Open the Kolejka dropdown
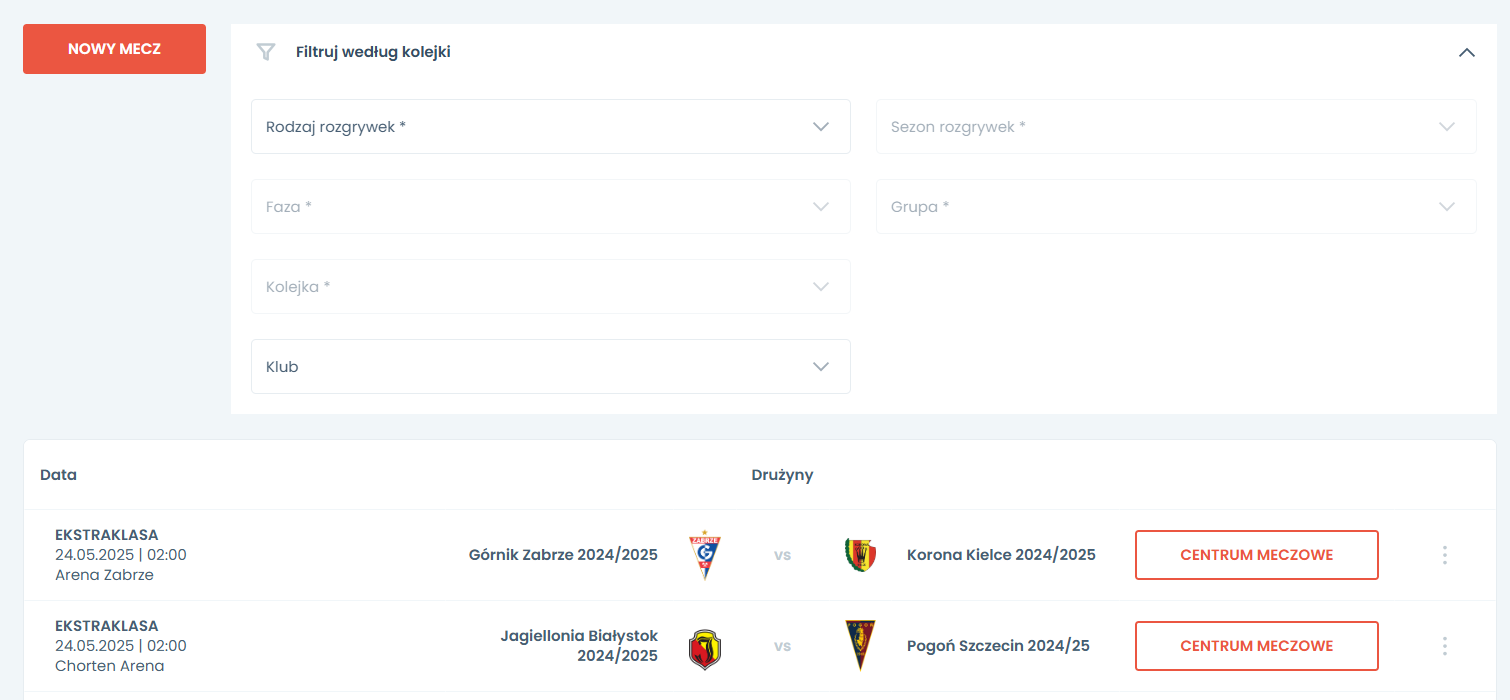 (x=550, y=287)
